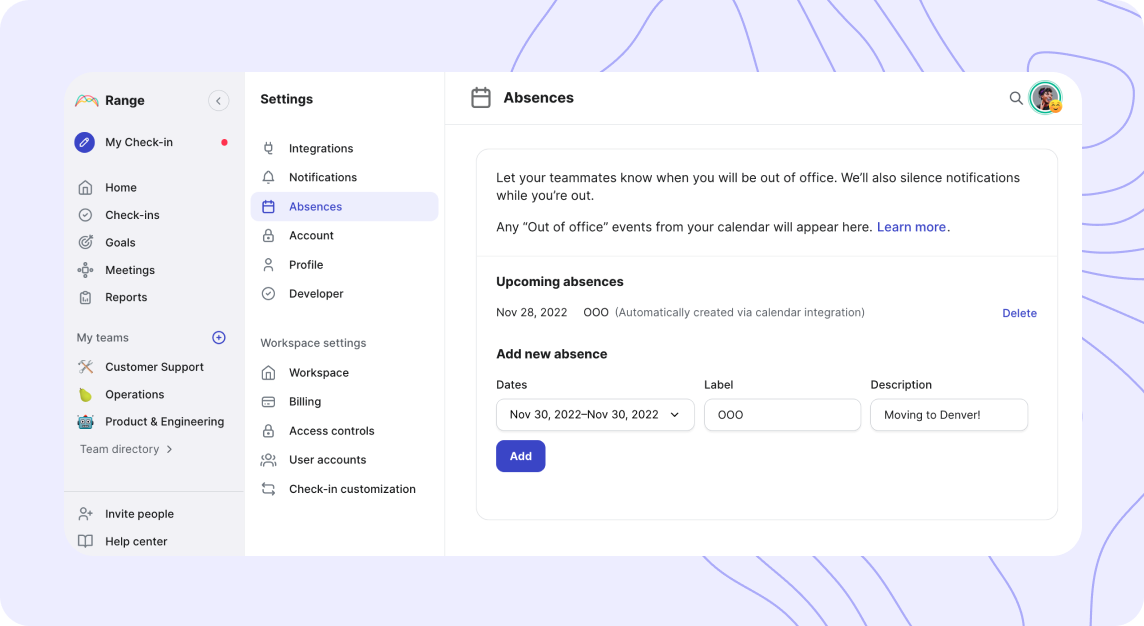The image size is (1144, 626).
Task: Click the Goals target icon
Action: point(85,242)
